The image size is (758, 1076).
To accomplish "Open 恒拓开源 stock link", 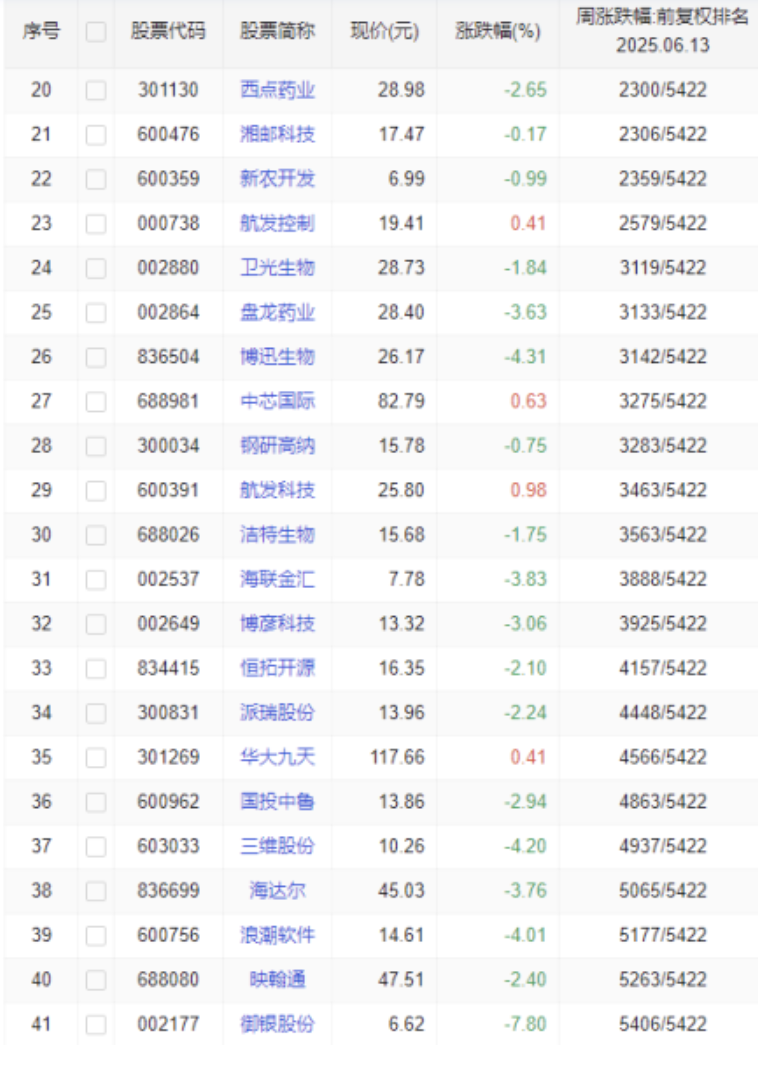I will pos(277,668).
